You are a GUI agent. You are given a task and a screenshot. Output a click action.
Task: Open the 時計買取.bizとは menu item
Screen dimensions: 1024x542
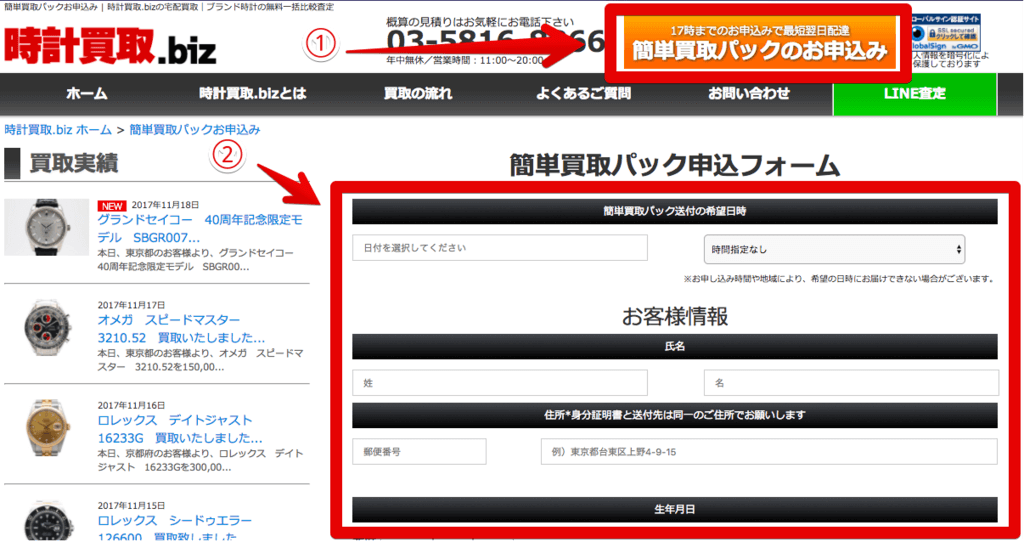click(253, 93)
